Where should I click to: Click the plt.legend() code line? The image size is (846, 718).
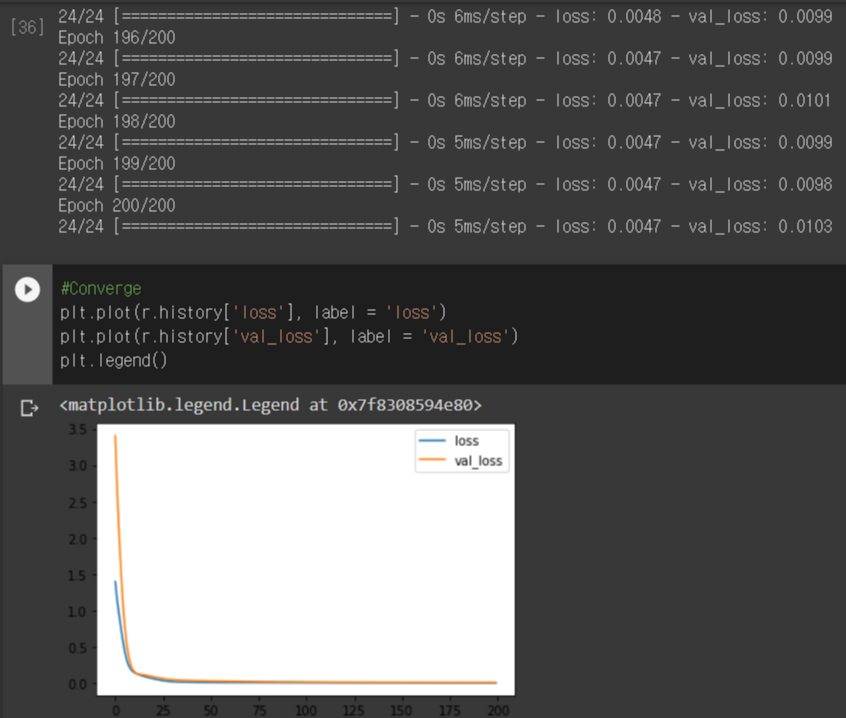(114, 360)
